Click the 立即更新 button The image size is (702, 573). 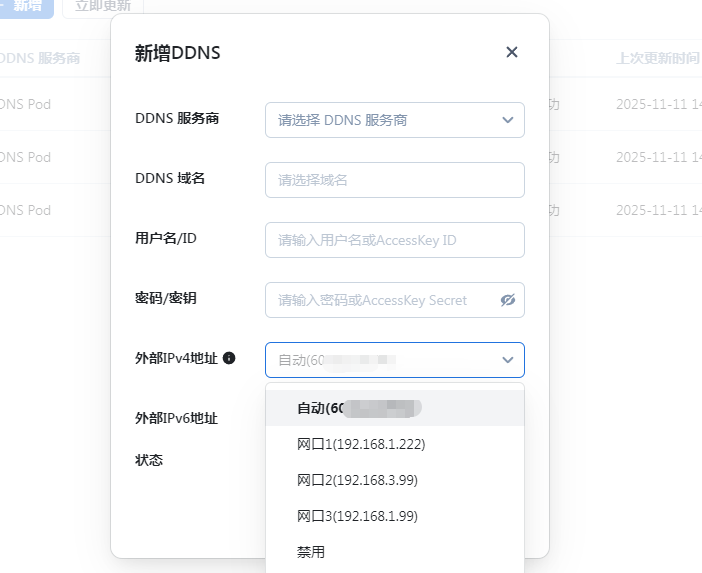(x=104, y=6)
